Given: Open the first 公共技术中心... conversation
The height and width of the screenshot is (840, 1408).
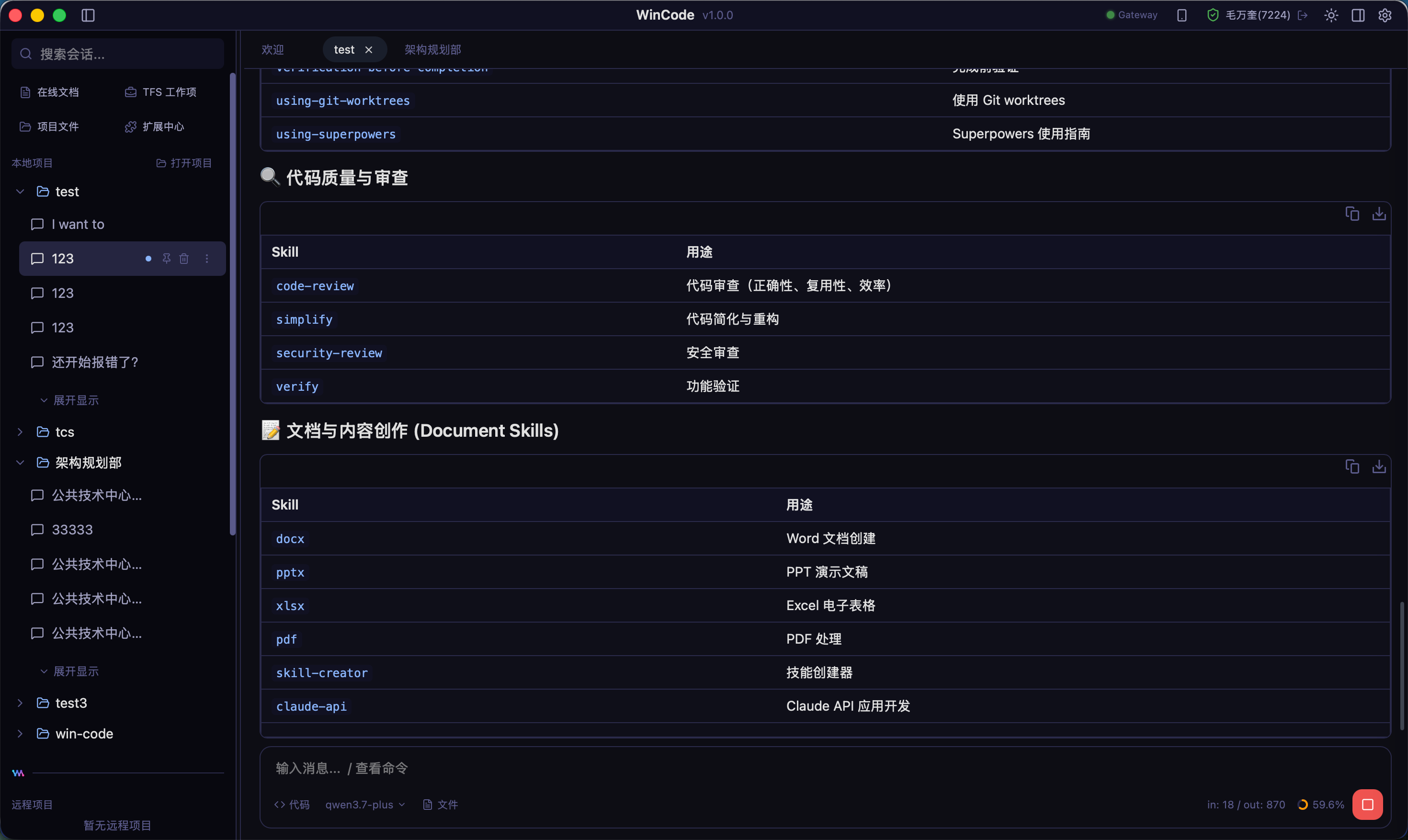Looking at the screenshot, I should [x=122, y=495].
